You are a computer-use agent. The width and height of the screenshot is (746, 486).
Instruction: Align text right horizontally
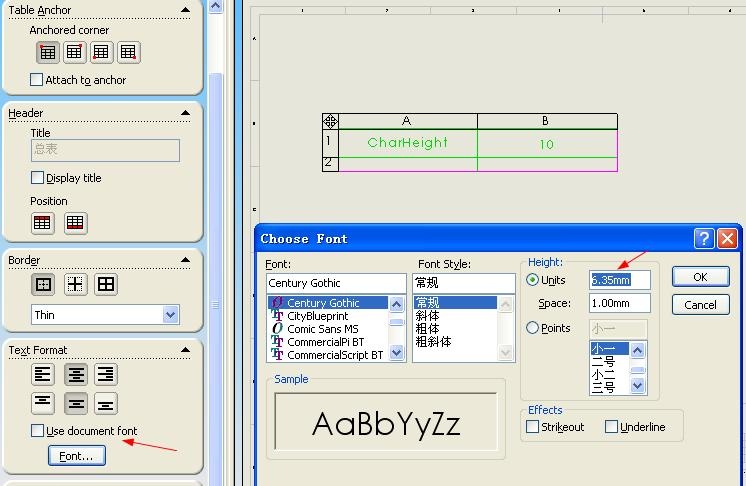(x=106, y=374)
